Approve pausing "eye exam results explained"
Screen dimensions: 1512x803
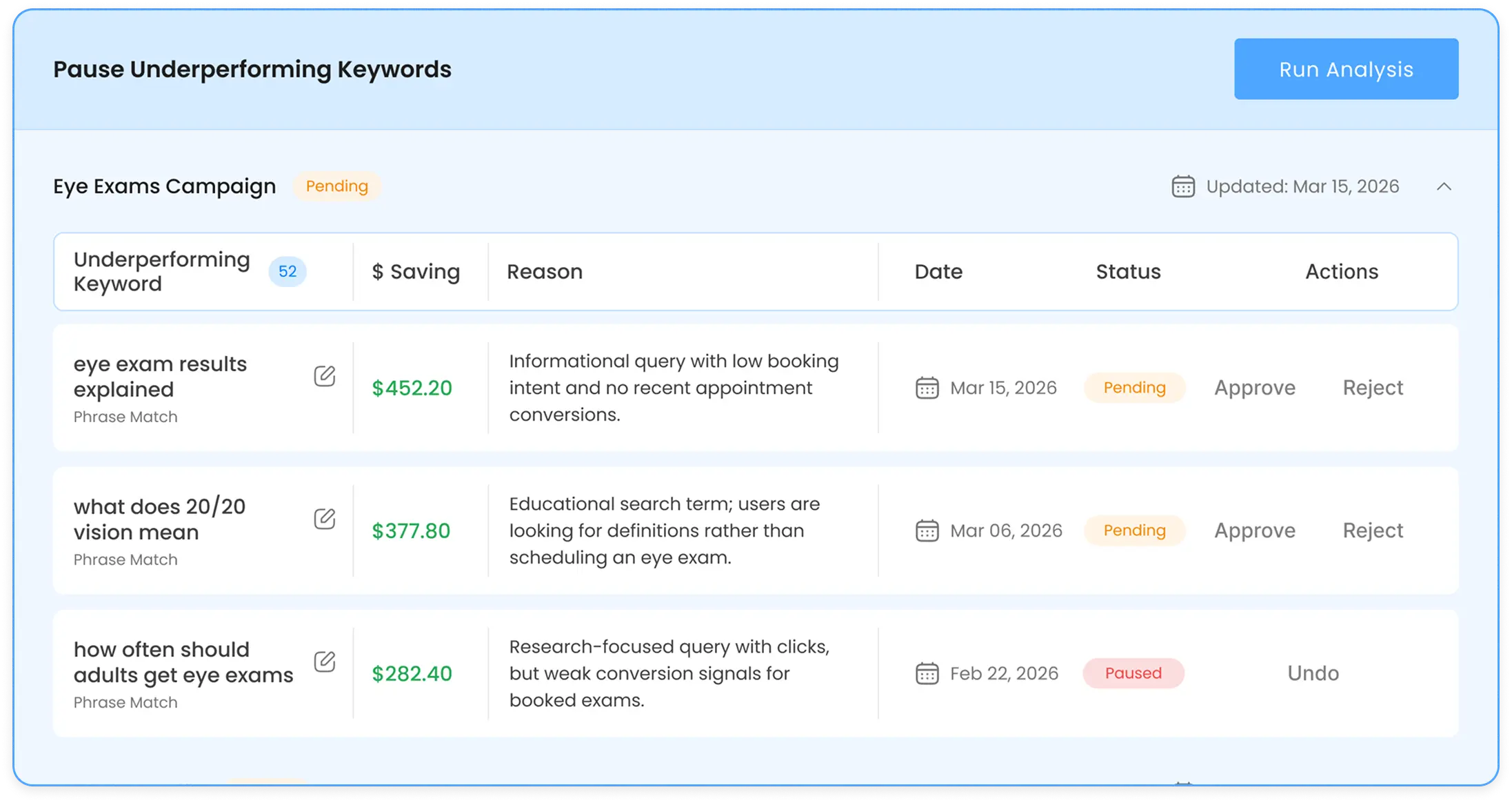[1254, 388]
